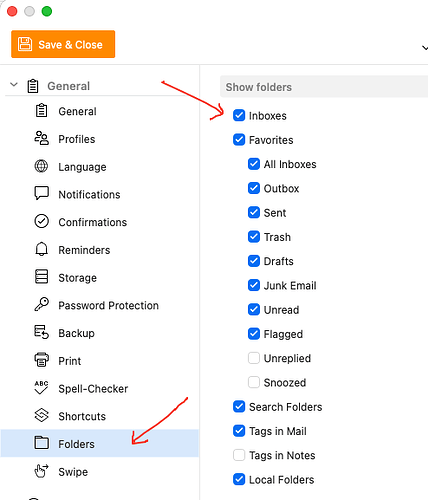Image resolution: width=428 pixels, height=500 pixels.
Task: Click the Notifications speech bubble icon
Action: 41,193
